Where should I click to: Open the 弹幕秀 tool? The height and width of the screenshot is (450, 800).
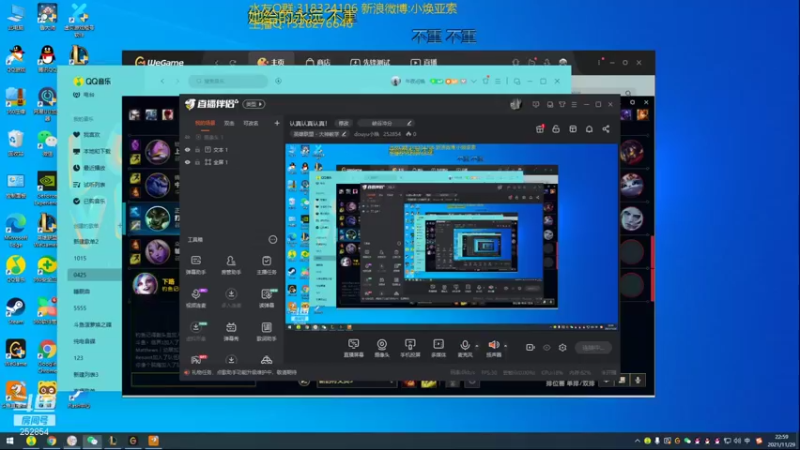pyautogui.click(x=231, y=331)
